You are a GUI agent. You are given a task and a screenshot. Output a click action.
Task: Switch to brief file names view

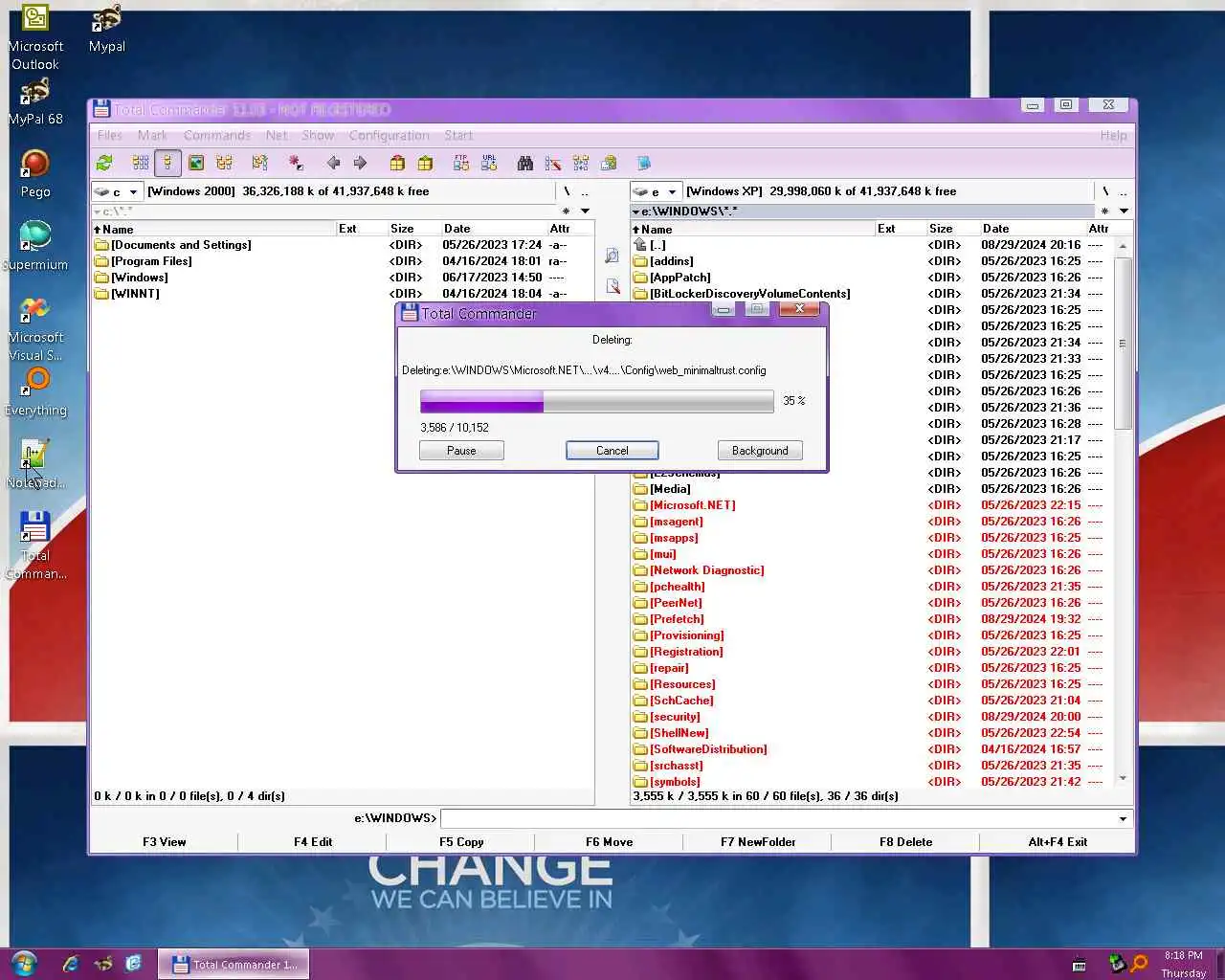[141, 164]
